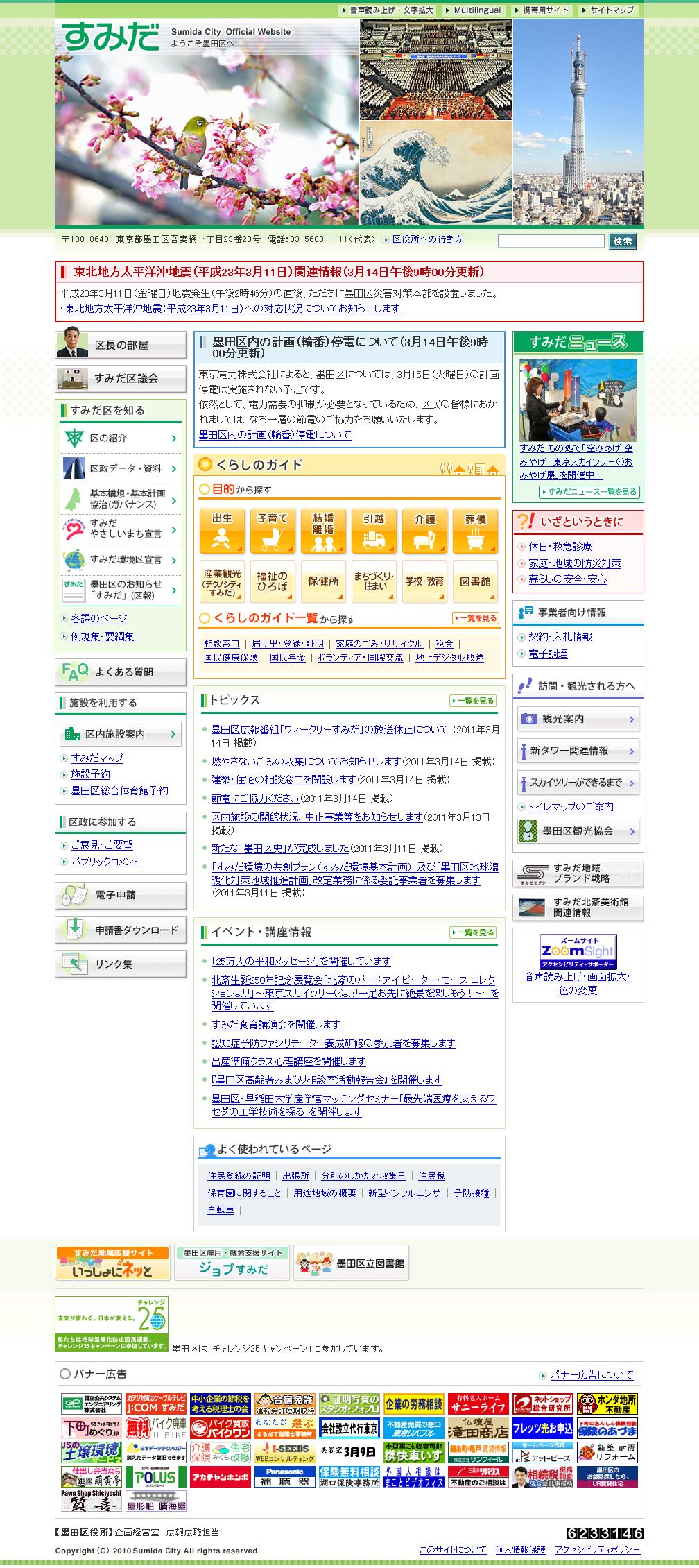The width and height of the screenshot is (699, 1568).
Task: Click 音声読み上げ・文字拡大 in top menu
Action: tap(388, 10)
